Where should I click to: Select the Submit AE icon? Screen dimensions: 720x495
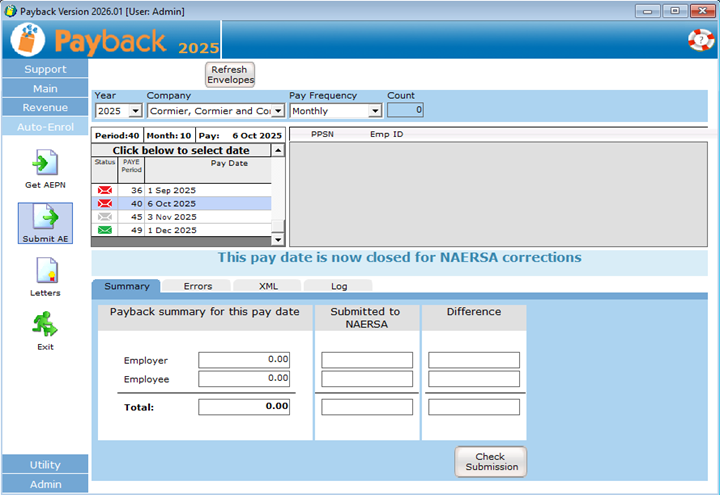(x=45, y=218)
